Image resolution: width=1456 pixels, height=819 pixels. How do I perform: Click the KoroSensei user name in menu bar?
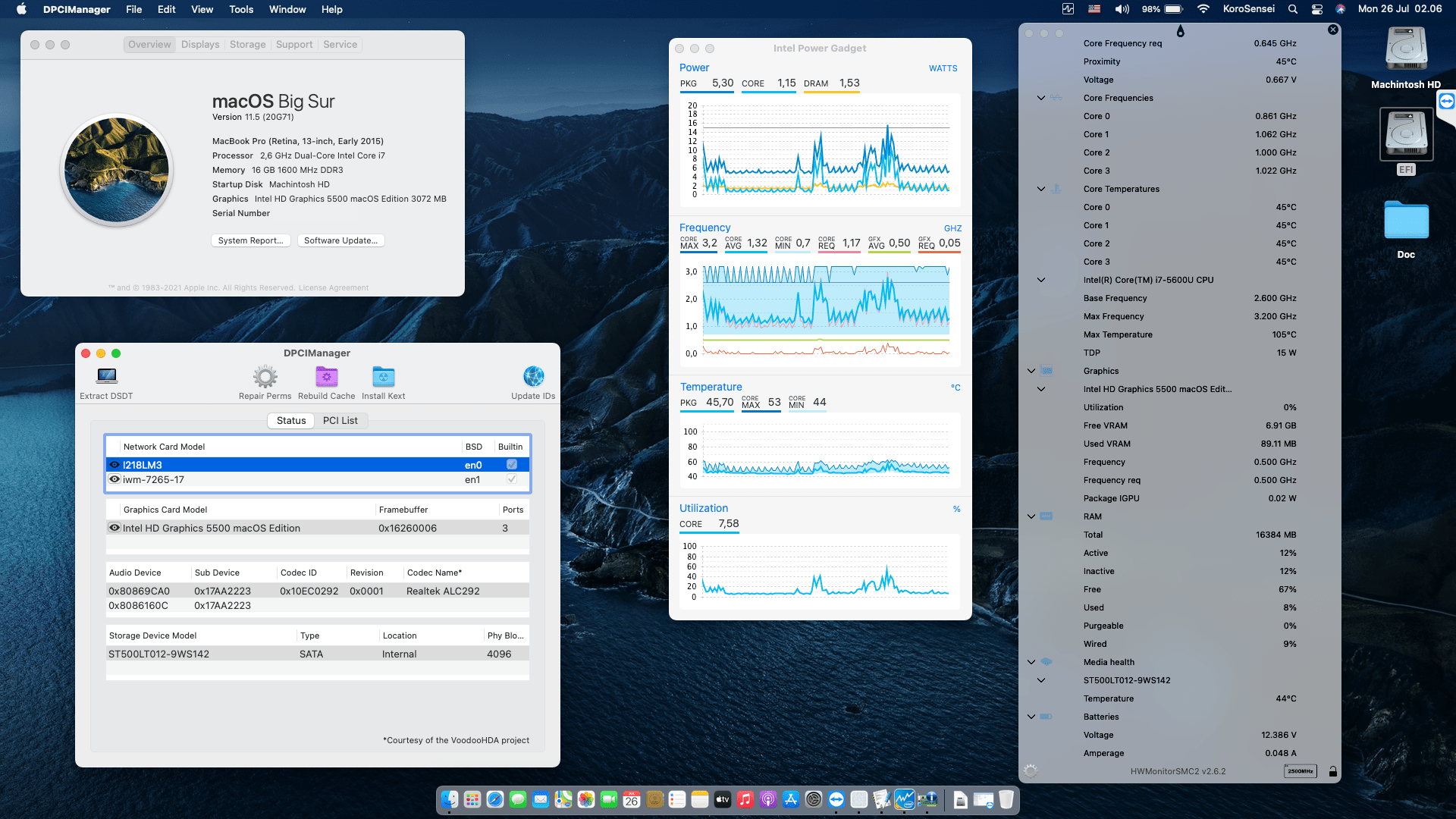coord(1248,9)
